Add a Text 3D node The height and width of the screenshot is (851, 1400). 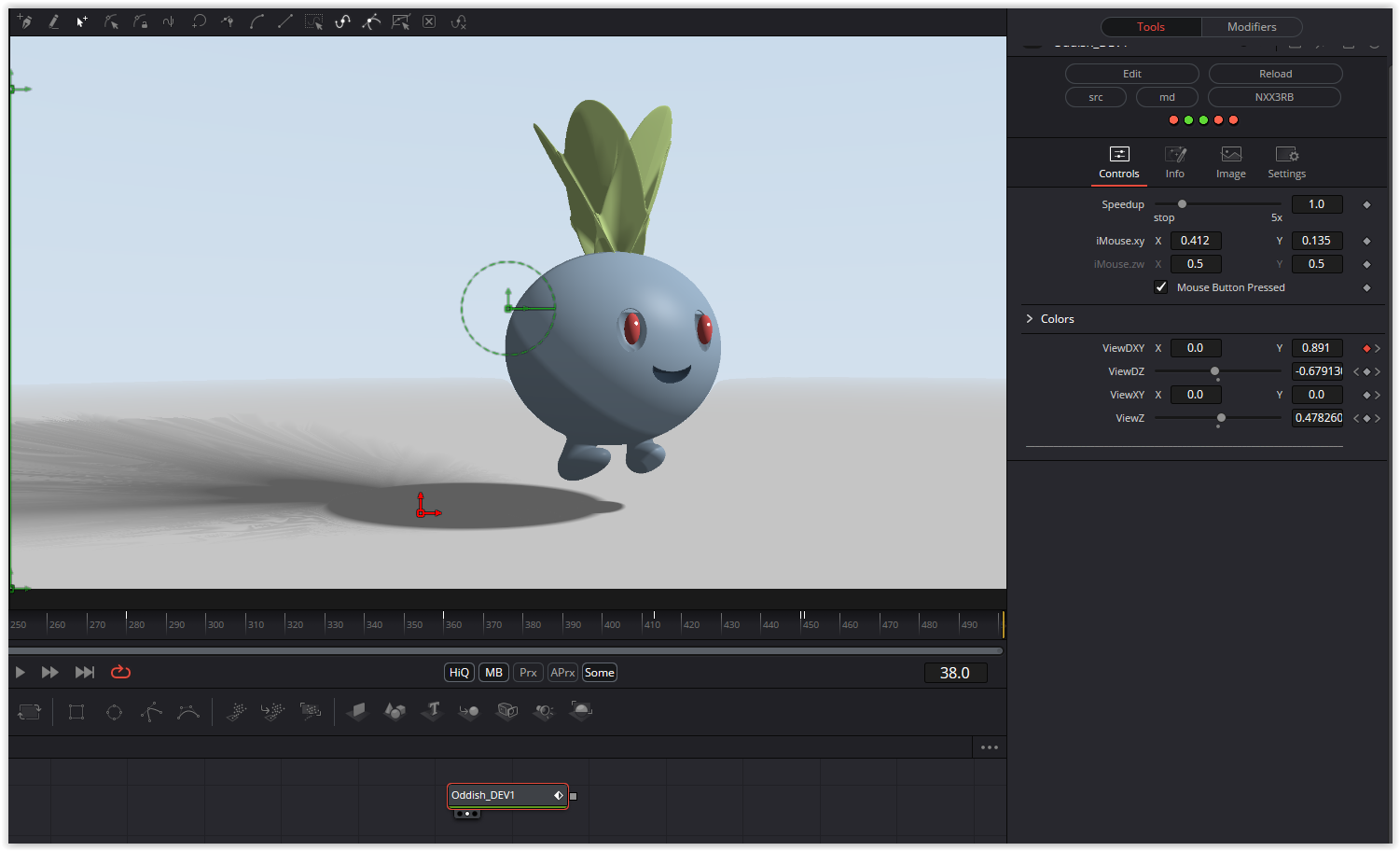[432, 712]
